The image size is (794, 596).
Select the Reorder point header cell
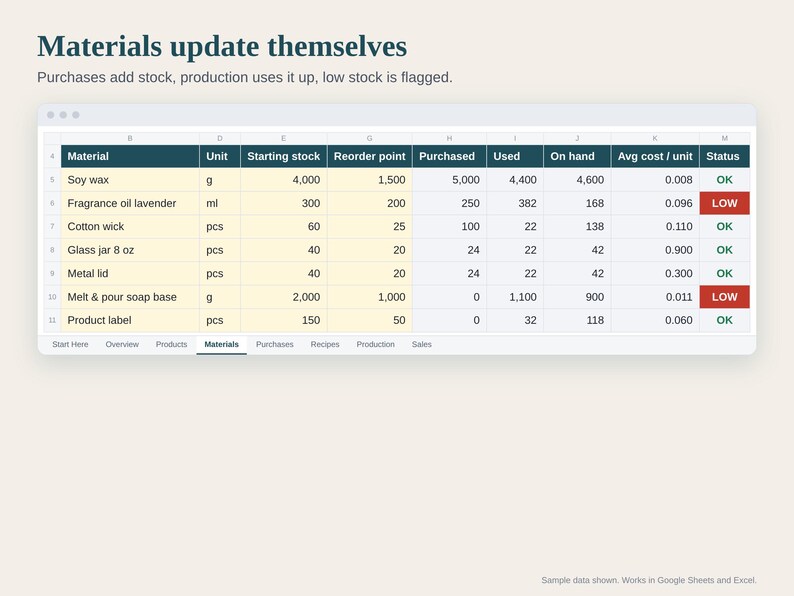(370, 156)
